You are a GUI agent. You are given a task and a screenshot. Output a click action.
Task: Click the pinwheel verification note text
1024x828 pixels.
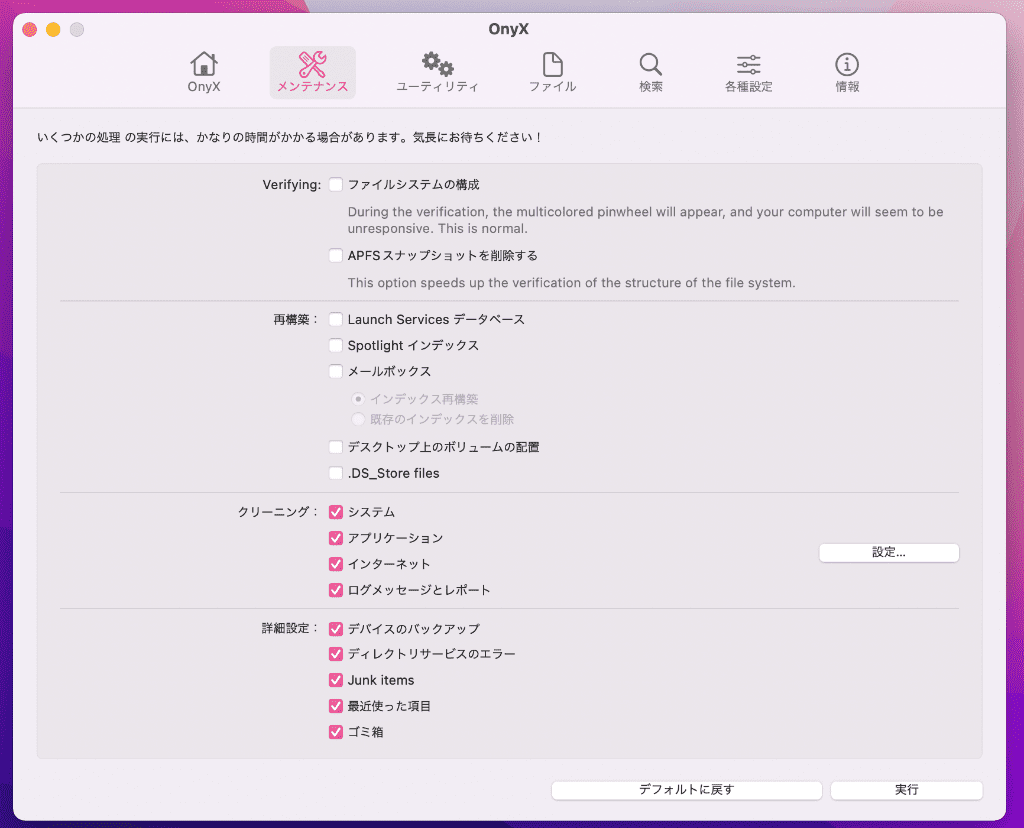pos(645,220)
